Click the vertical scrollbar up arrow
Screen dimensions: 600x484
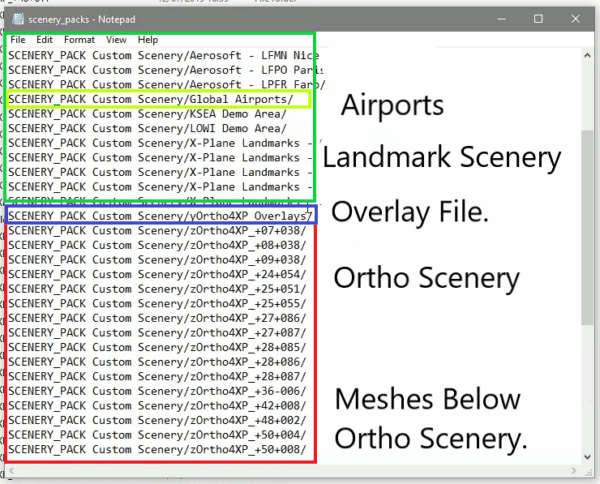point(587,56)
